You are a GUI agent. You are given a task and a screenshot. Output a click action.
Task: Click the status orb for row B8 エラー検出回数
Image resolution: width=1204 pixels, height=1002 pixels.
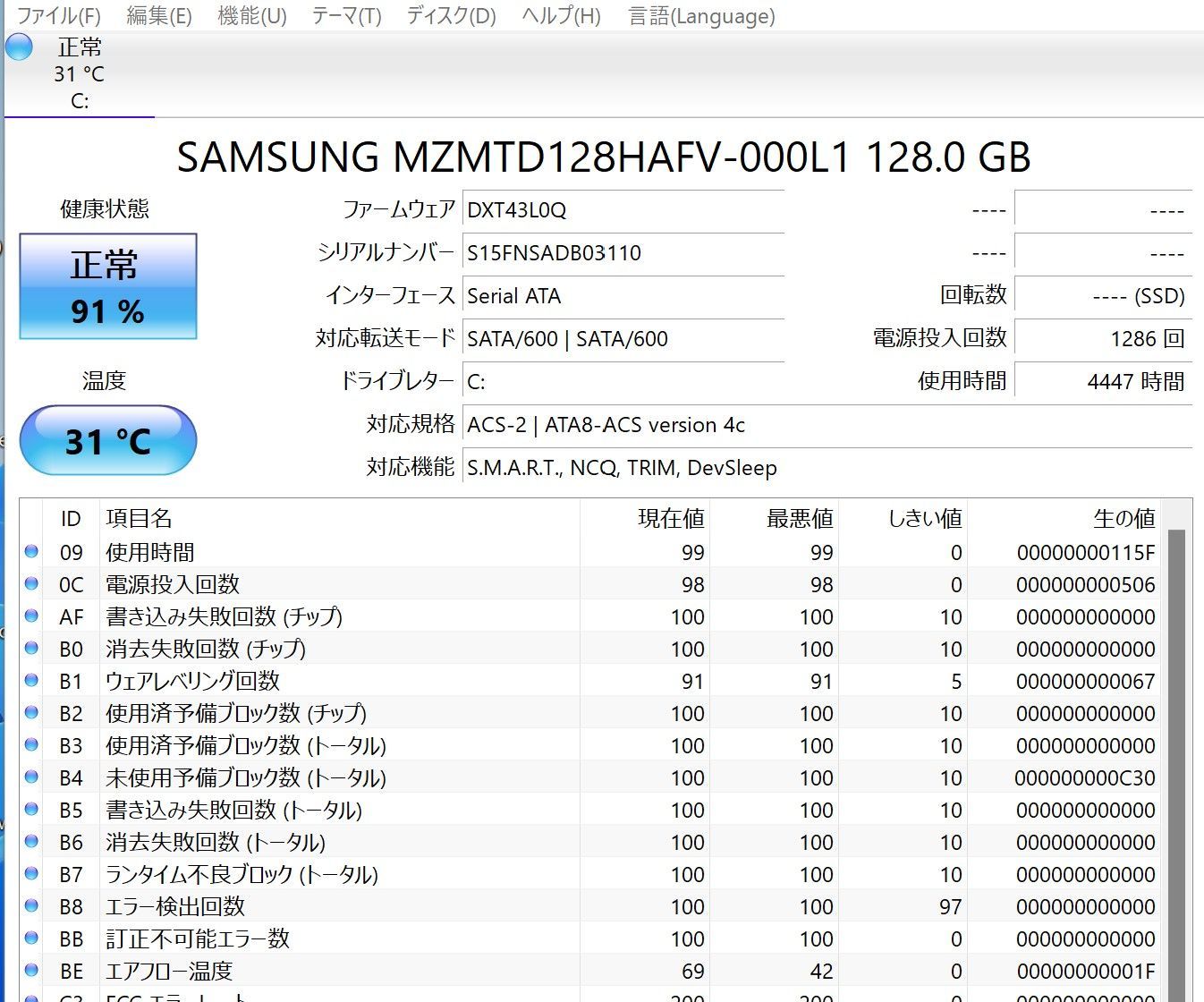pos(31,905)
